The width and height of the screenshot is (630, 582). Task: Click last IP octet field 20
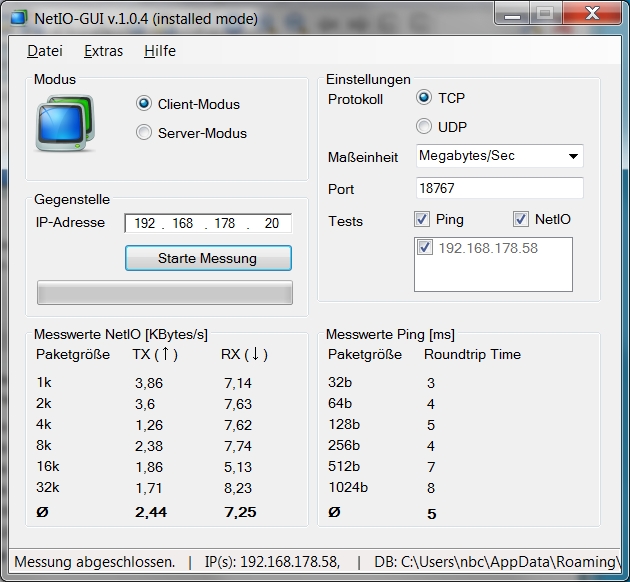(272, 223)
